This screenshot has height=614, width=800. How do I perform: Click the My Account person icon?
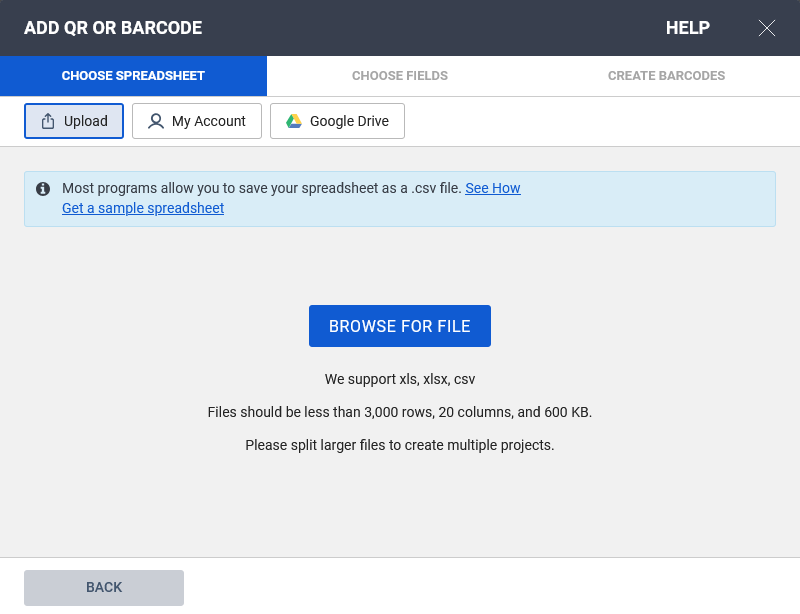pos(155,121)
